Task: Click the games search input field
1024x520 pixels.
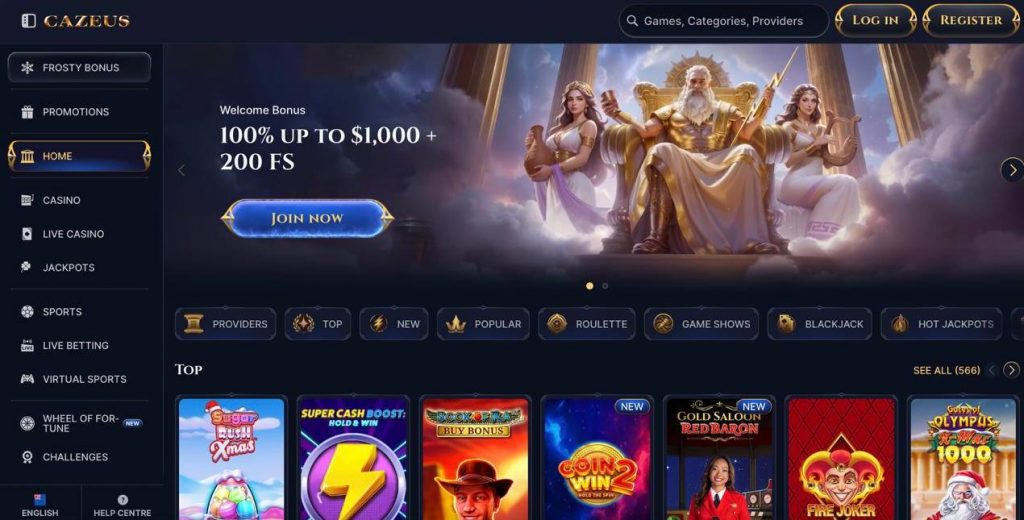Action: tap(724, 21)
